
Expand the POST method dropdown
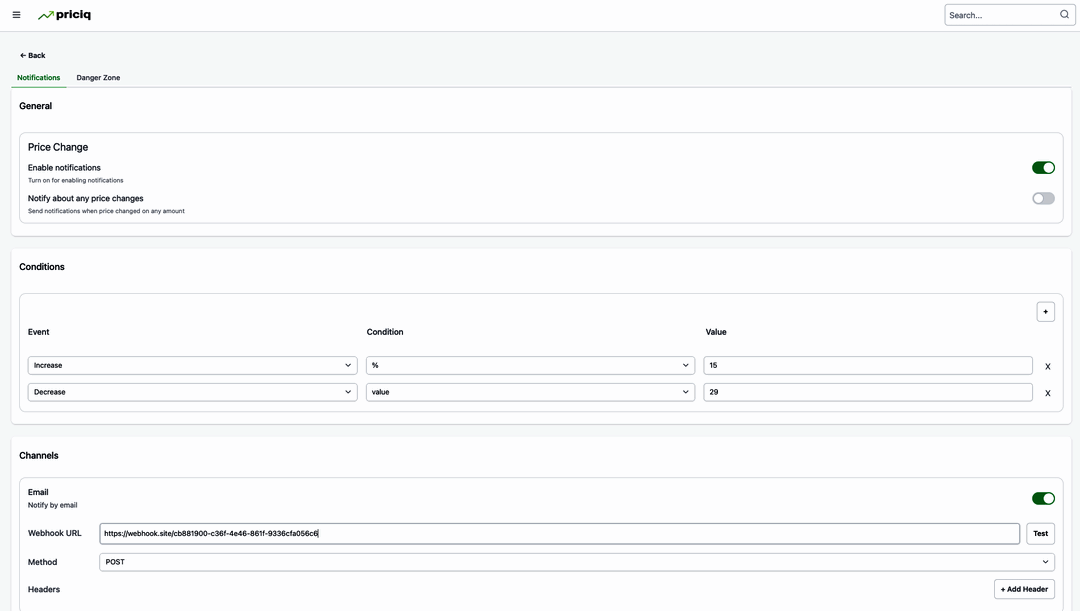coord(577,562)
